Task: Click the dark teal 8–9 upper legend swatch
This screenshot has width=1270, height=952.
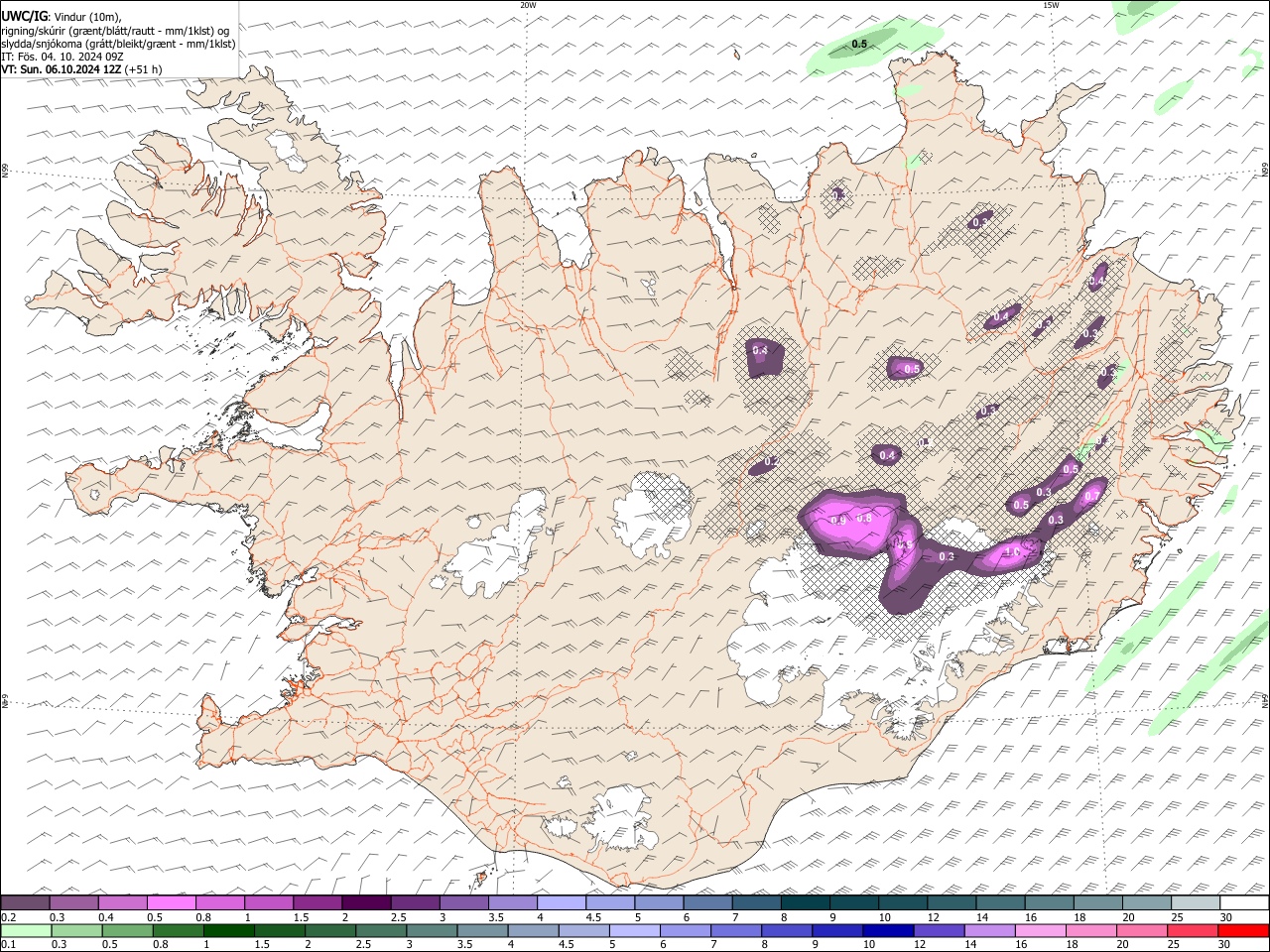Action: coord(805,902)
